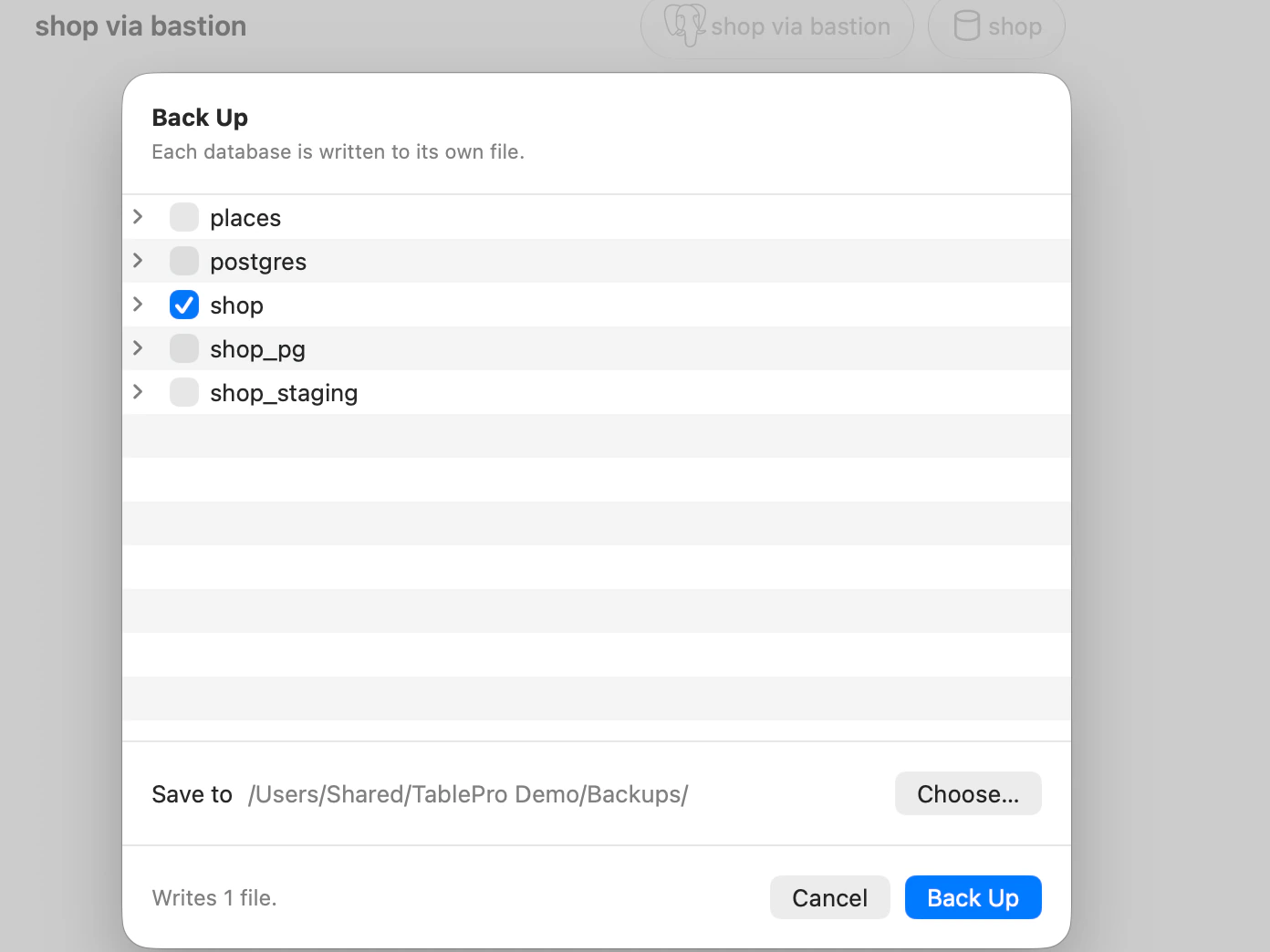Screen dimensions: 1270x952
Task: Click the shop database pill in toolbar
Action: click(996, 26)
